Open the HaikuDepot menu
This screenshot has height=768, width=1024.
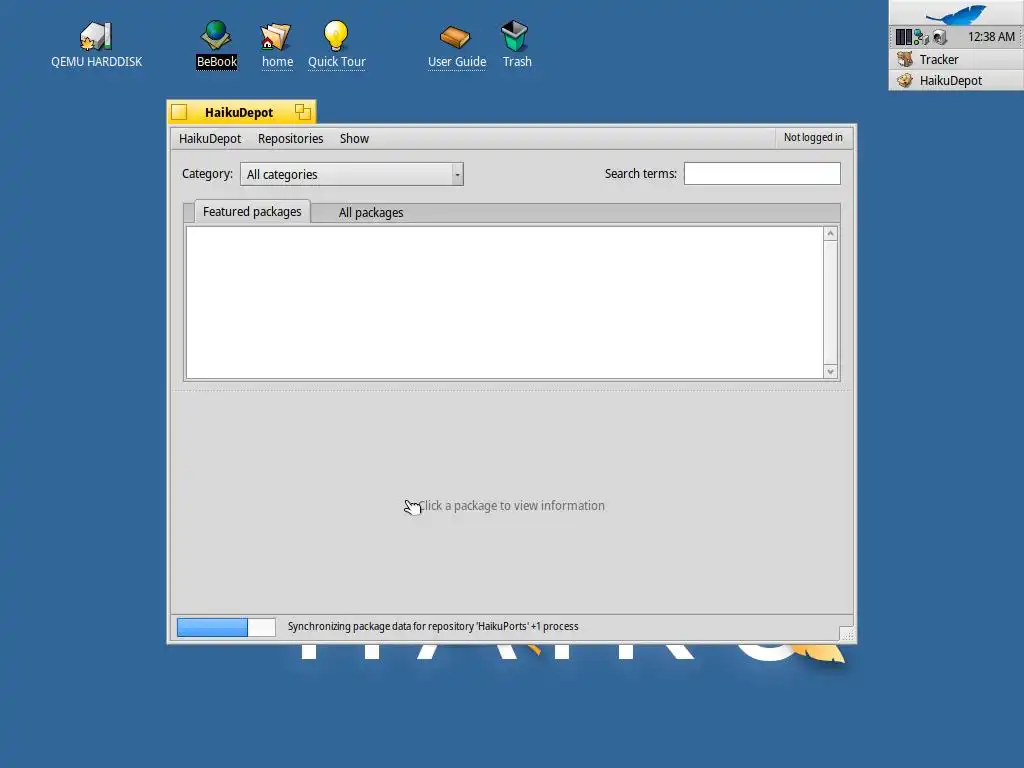click(210, 138)
